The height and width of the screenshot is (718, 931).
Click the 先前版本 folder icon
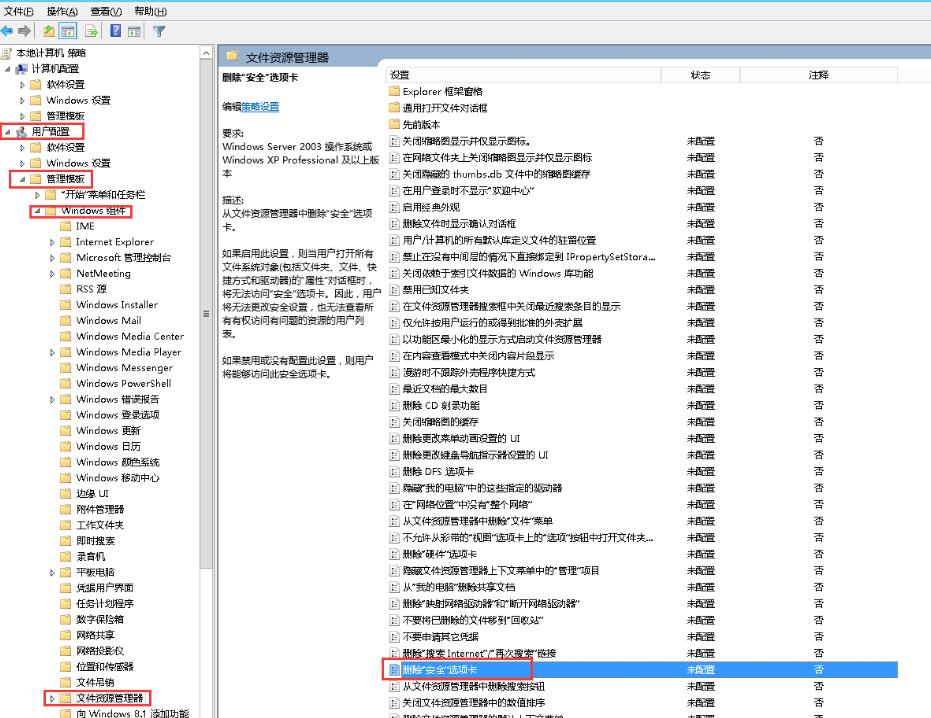pyautogui.click(x=394, y=124)
